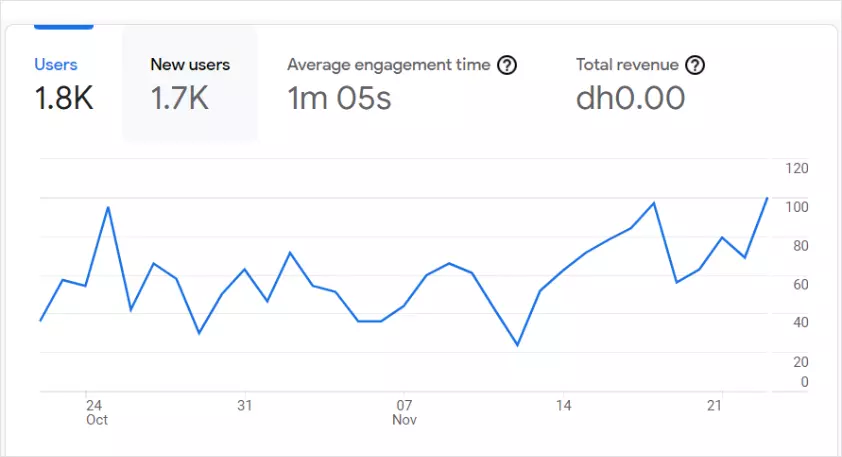Screen dimensions: 842x457
Task: Click the 1.8K users value
Action: point(64,98)
